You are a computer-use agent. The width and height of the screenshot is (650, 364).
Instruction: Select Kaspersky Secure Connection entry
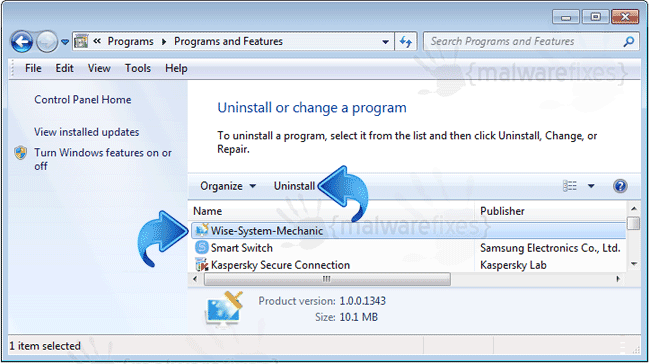[280, 265]
